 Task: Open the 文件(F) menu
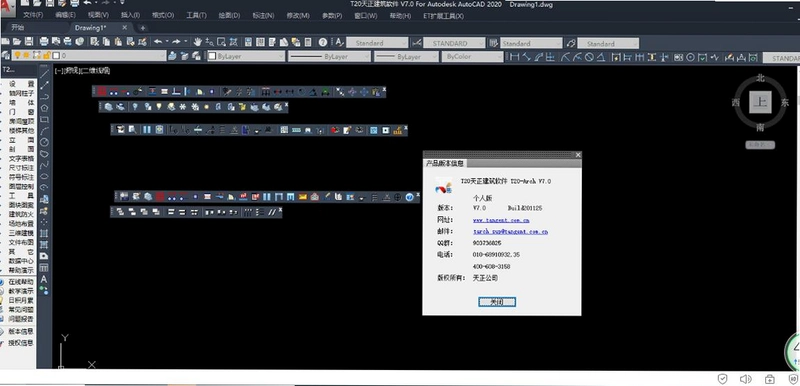point(33,15)
